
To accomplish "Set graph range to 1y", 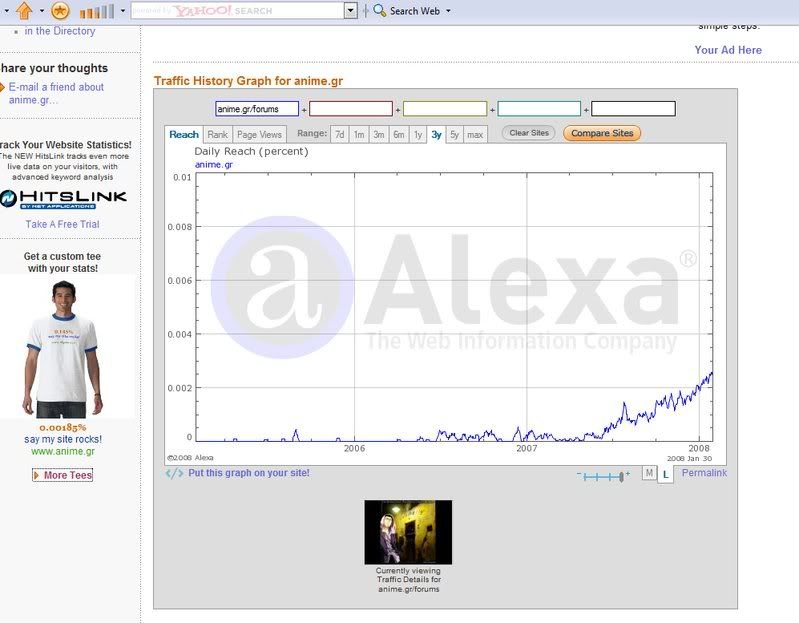I will click(418, 134).
